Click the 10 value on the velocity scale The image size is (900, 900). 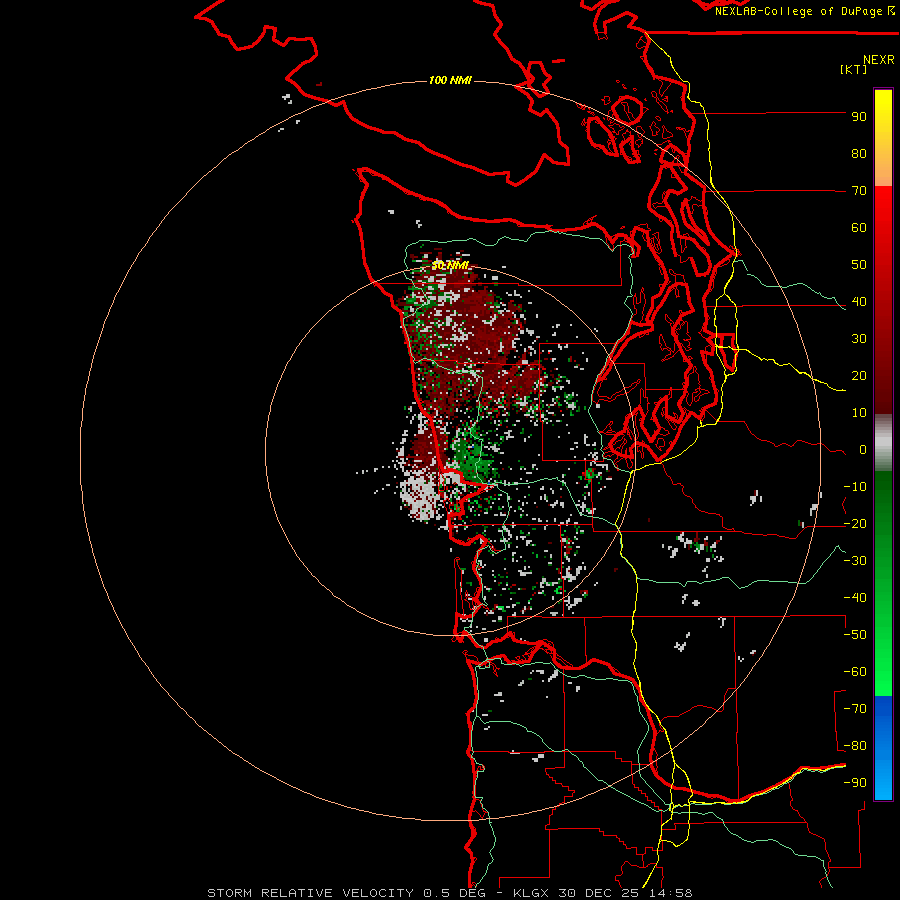coord(859,413)
